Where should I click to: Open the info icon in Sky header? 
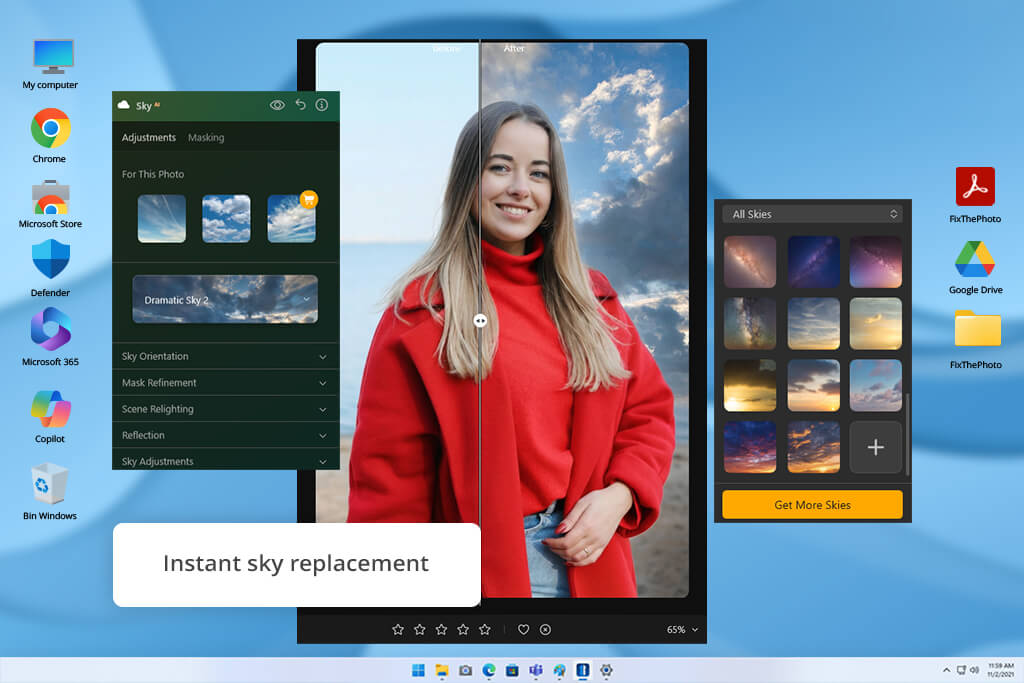(322, 104)
